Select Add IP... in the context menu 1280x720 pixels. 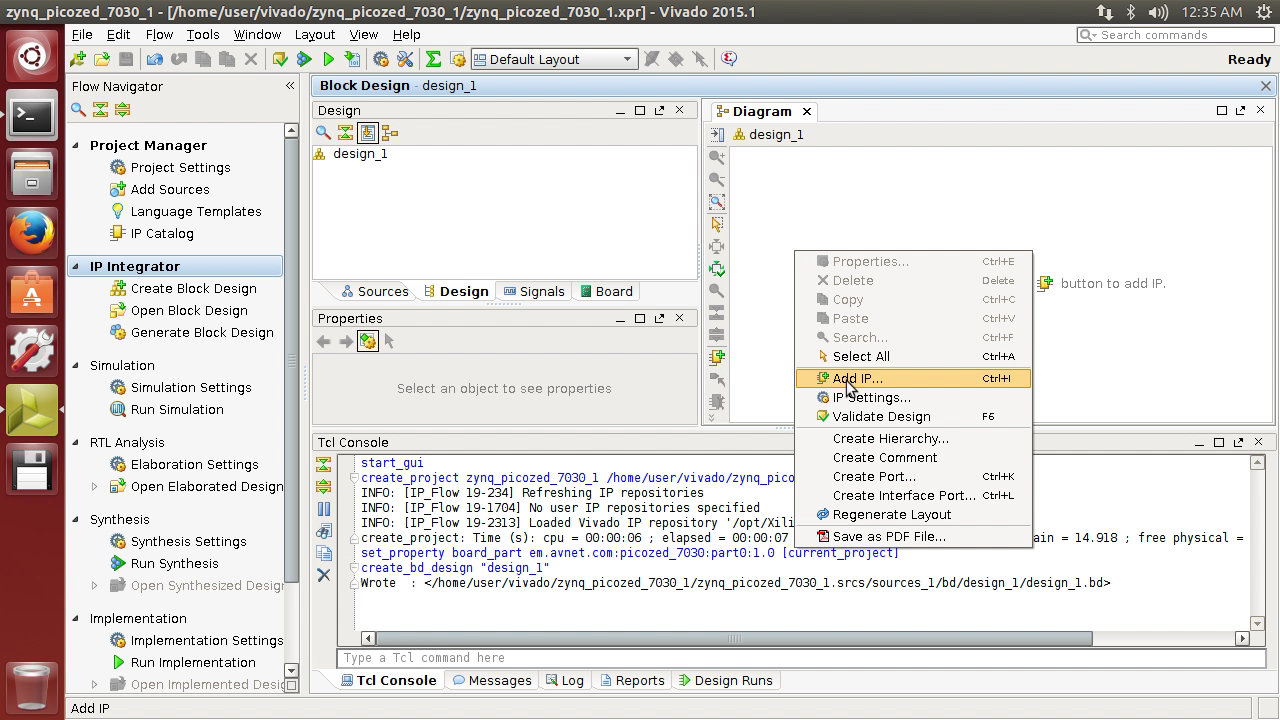click(912, 378)
